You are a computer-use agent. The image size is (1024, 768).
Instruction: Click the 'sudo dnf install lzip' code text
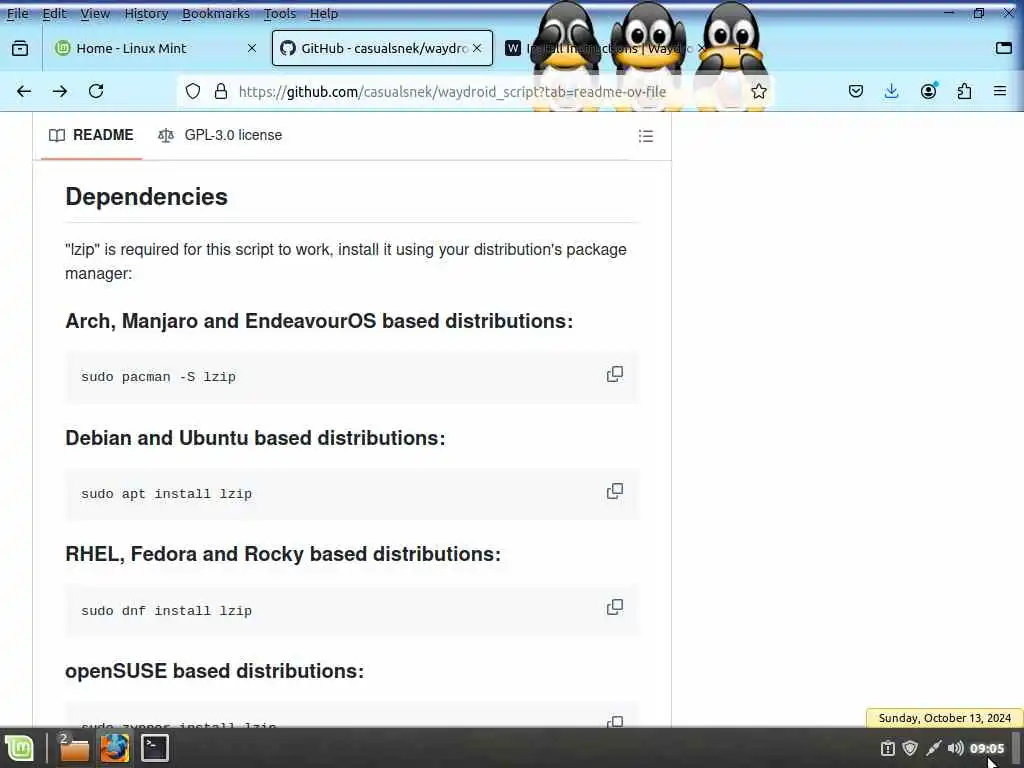(x=167, y=611)
